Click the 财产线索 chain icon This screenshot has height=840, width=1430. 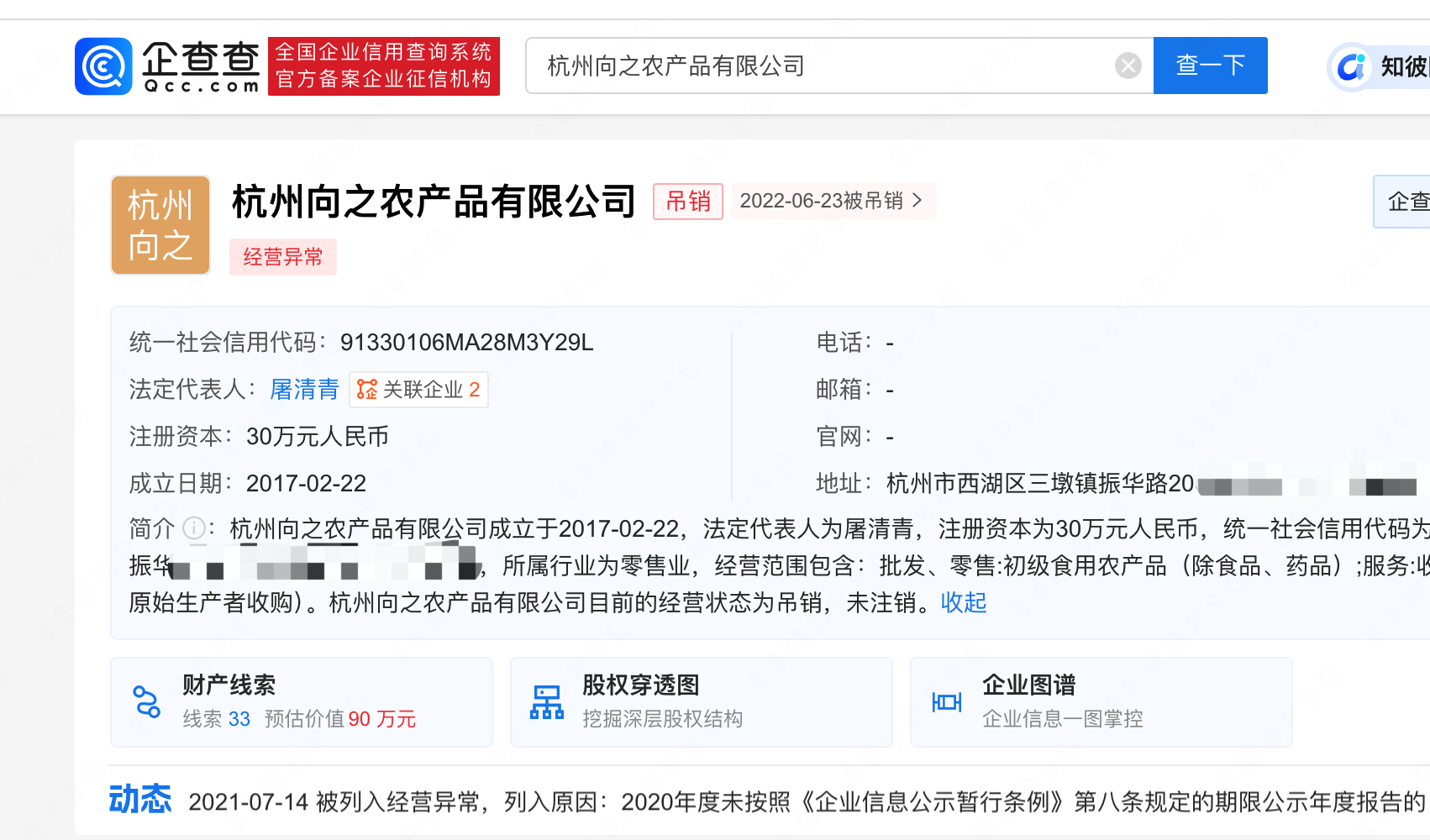coord(147,701)
